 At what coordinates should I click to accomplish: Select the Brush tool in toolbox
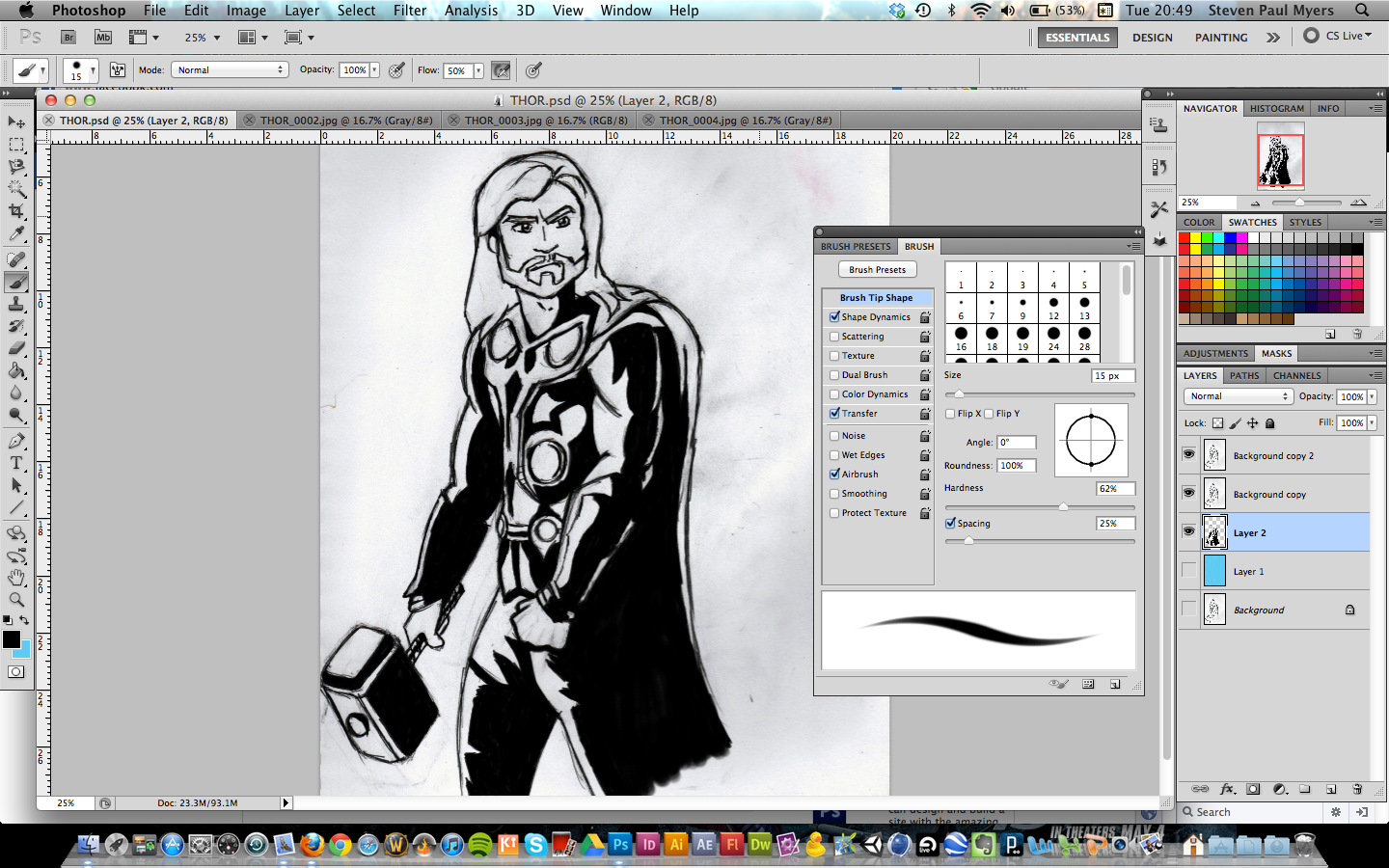coord(16,282)
